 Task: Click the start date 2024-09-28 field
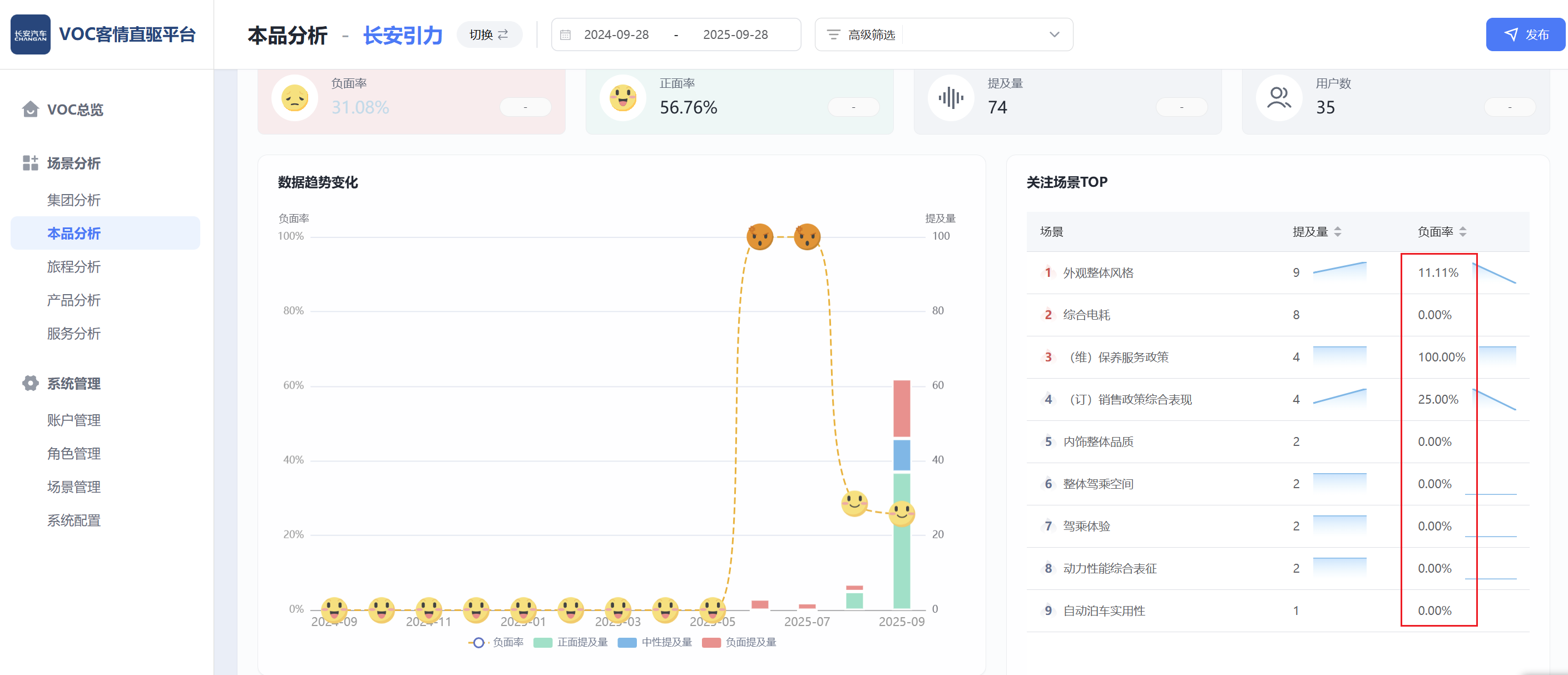616,34
